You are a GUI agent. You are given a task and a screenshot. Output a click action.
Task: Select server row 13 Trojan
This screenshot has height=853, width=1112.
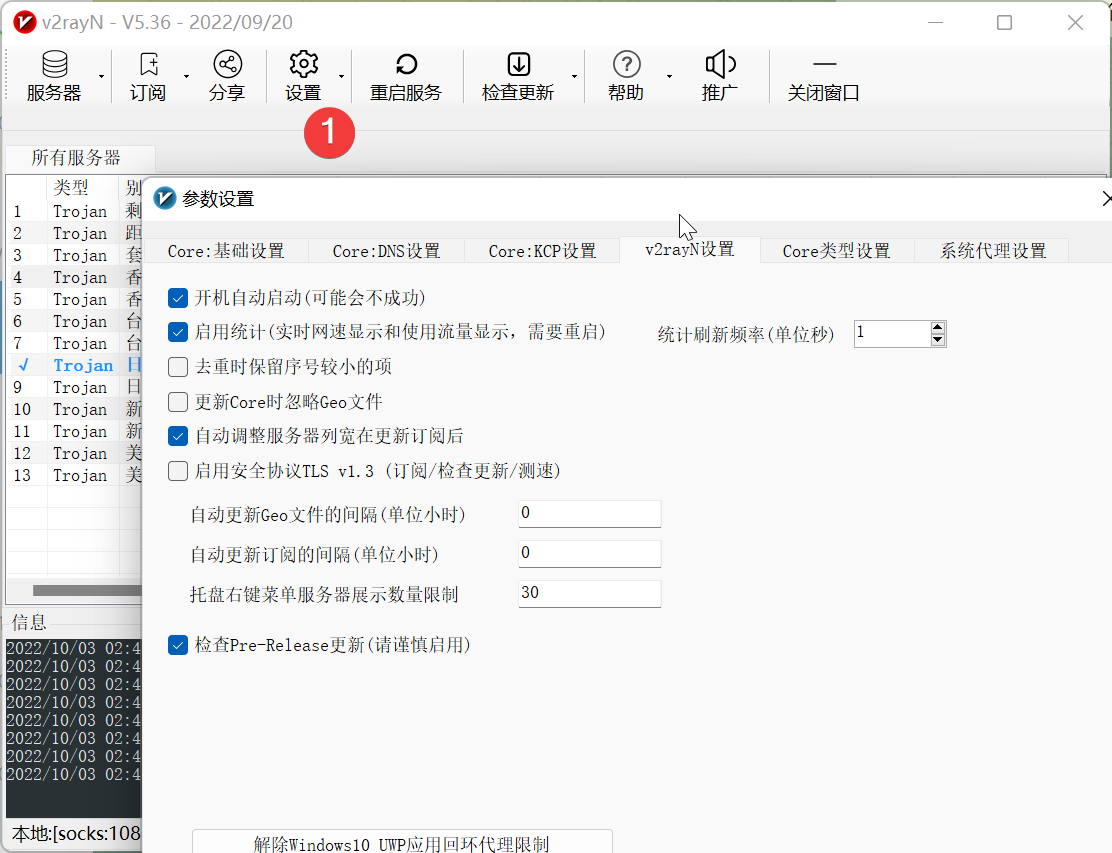coord(74,475)
